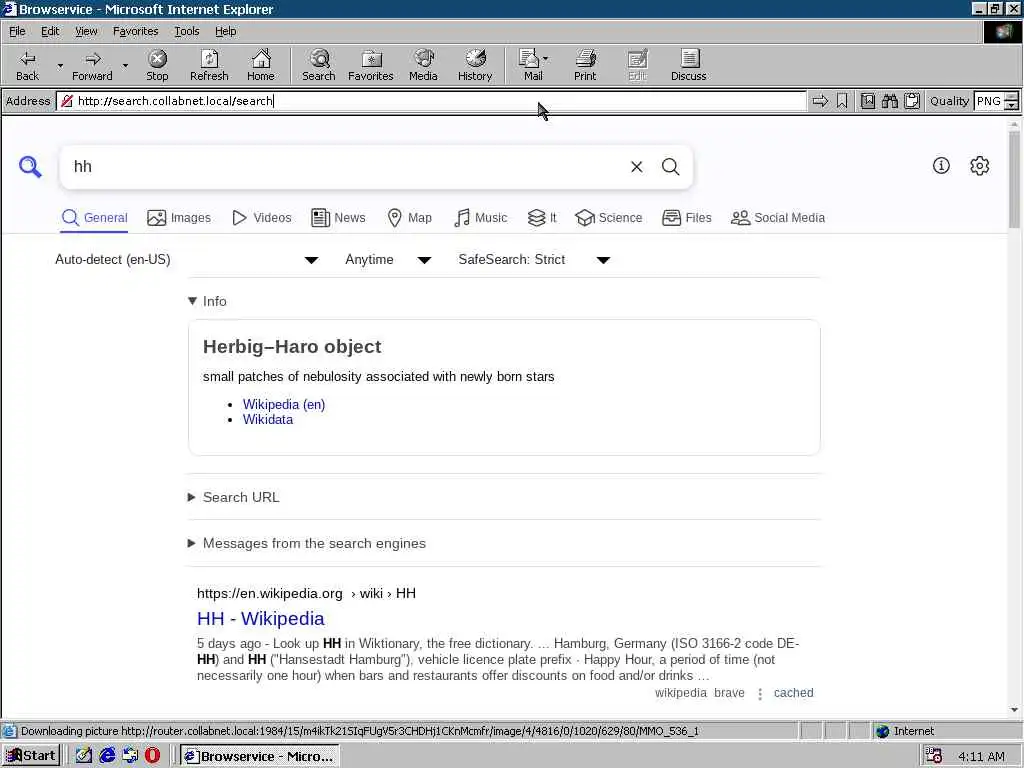This screenshot has width=1024, height=768.
Task: Open the Forward history dropdown arrow
Action: (125, 66)
